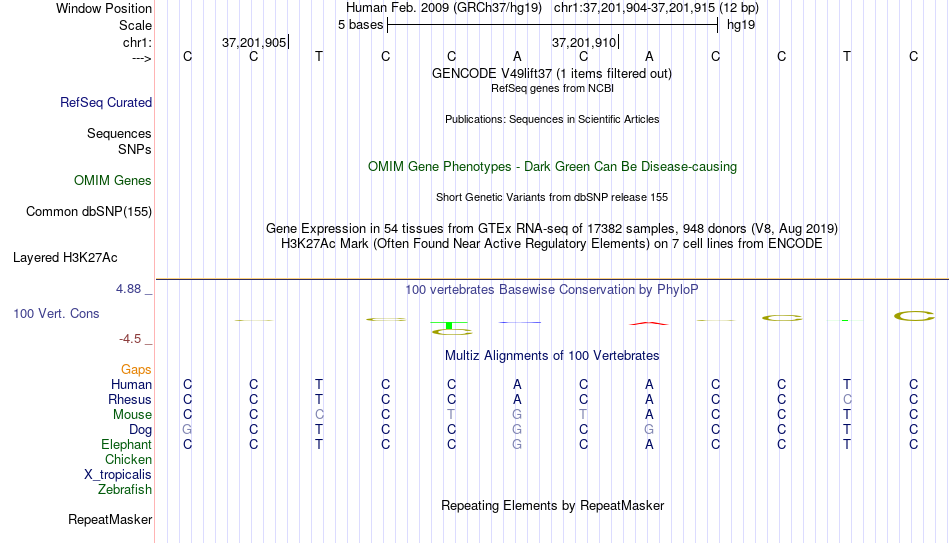Click the GTEx Gene Expression track title
The width and height of the screenshot is (950, 543).
(552, 228)
